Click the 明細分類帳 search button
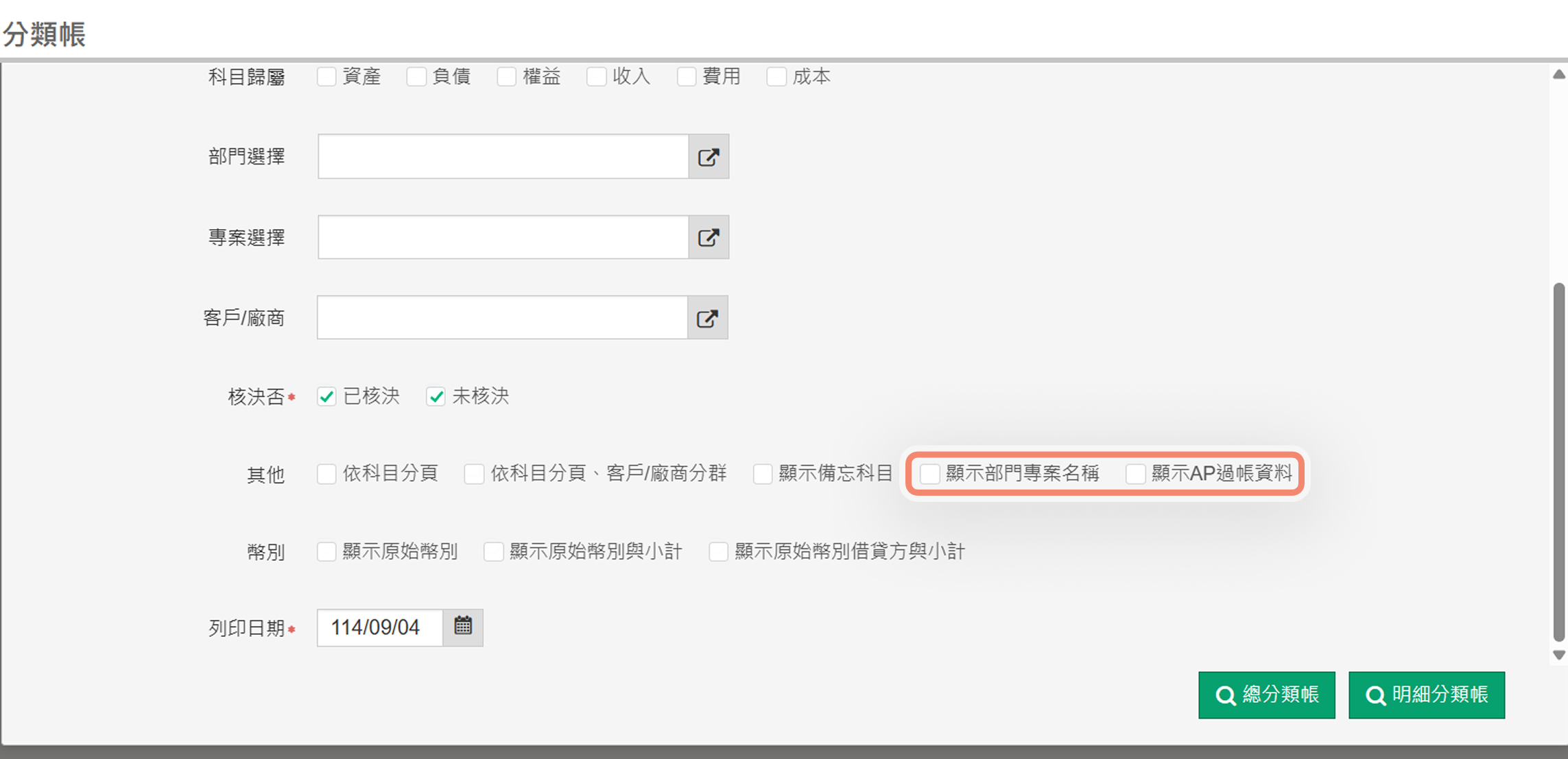 (1426, 695)
